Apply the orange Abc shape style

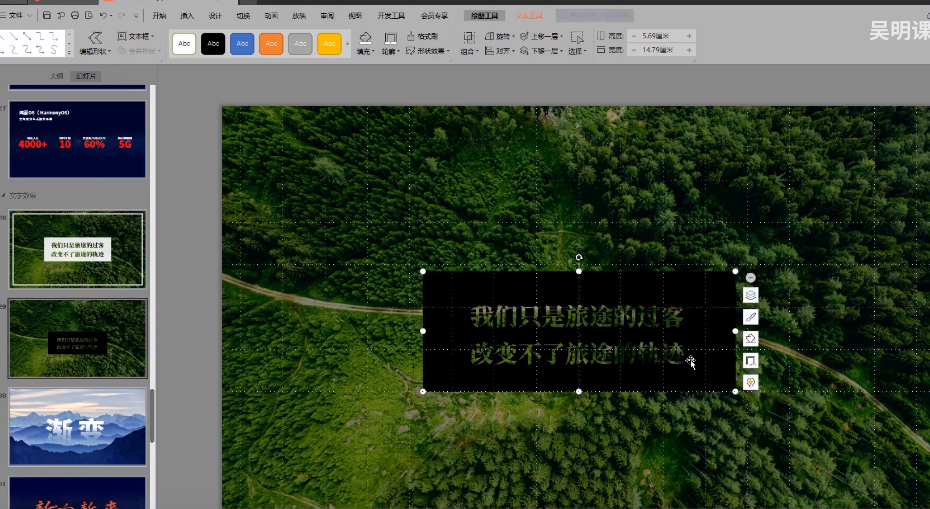click(x=271, y=44)
